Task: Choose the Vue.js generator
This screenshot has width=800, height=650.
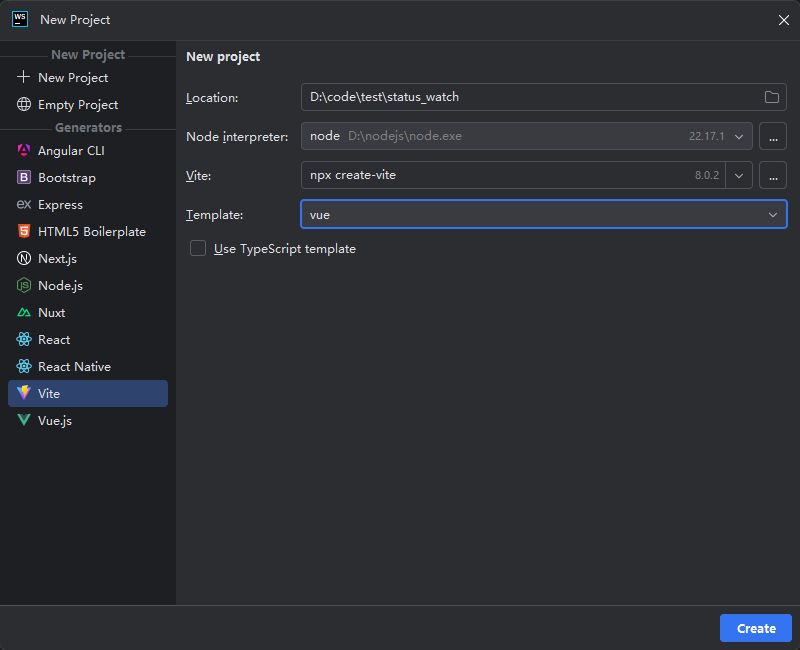Action: pyautogui.click(x=88, y=420)
